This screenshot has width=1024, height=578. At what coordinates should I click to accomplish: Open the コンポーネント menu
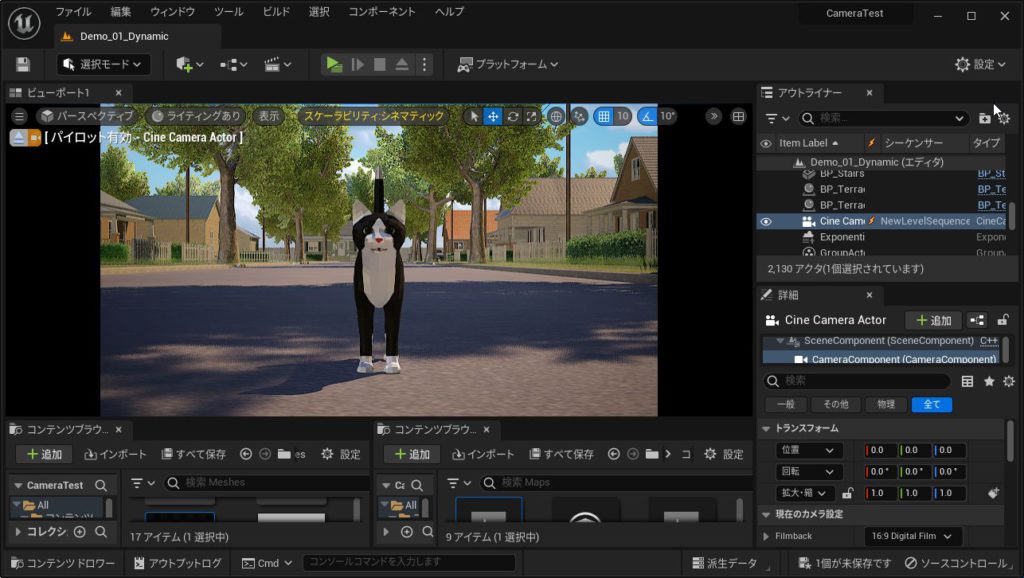382,12
